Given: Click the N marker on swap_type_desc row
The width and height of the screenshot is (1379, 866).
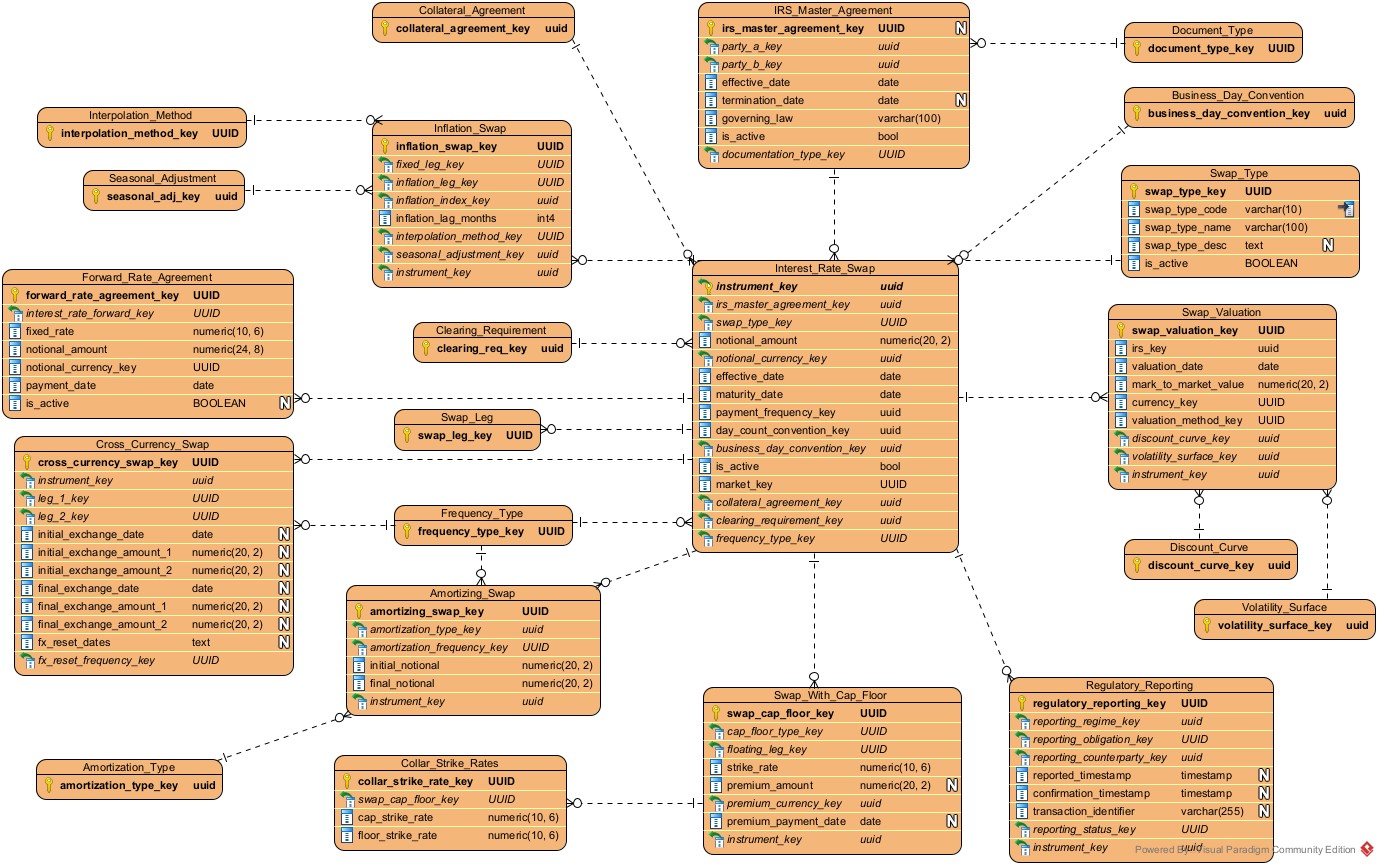Looking at the screenshot, I should click(1328, 246).
